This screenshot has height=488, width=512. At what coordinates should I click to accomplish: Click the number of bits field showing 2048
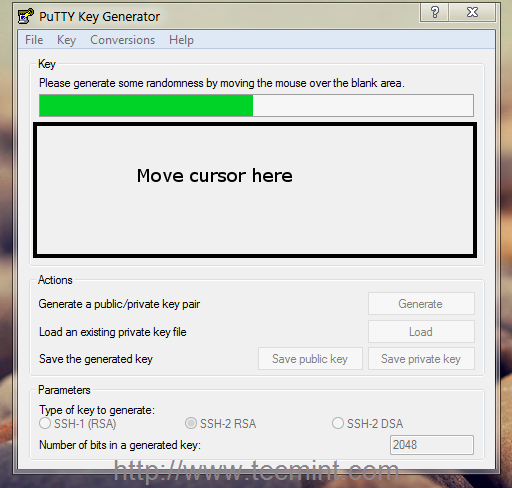point(432,445)
